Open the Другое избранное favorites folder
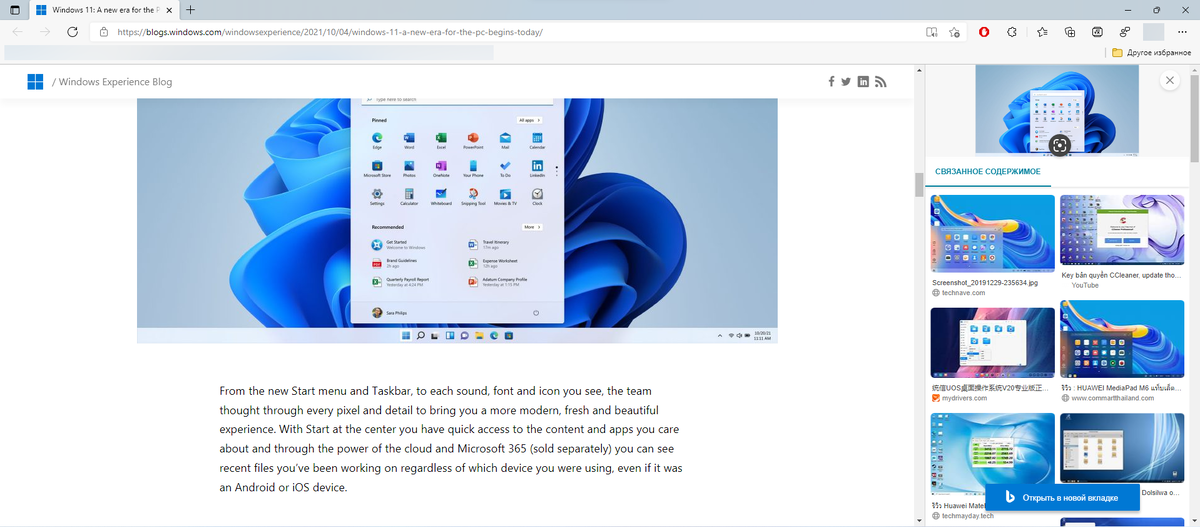Image resolution: width=1200 pixels, height=527 pixels. 1153,52
